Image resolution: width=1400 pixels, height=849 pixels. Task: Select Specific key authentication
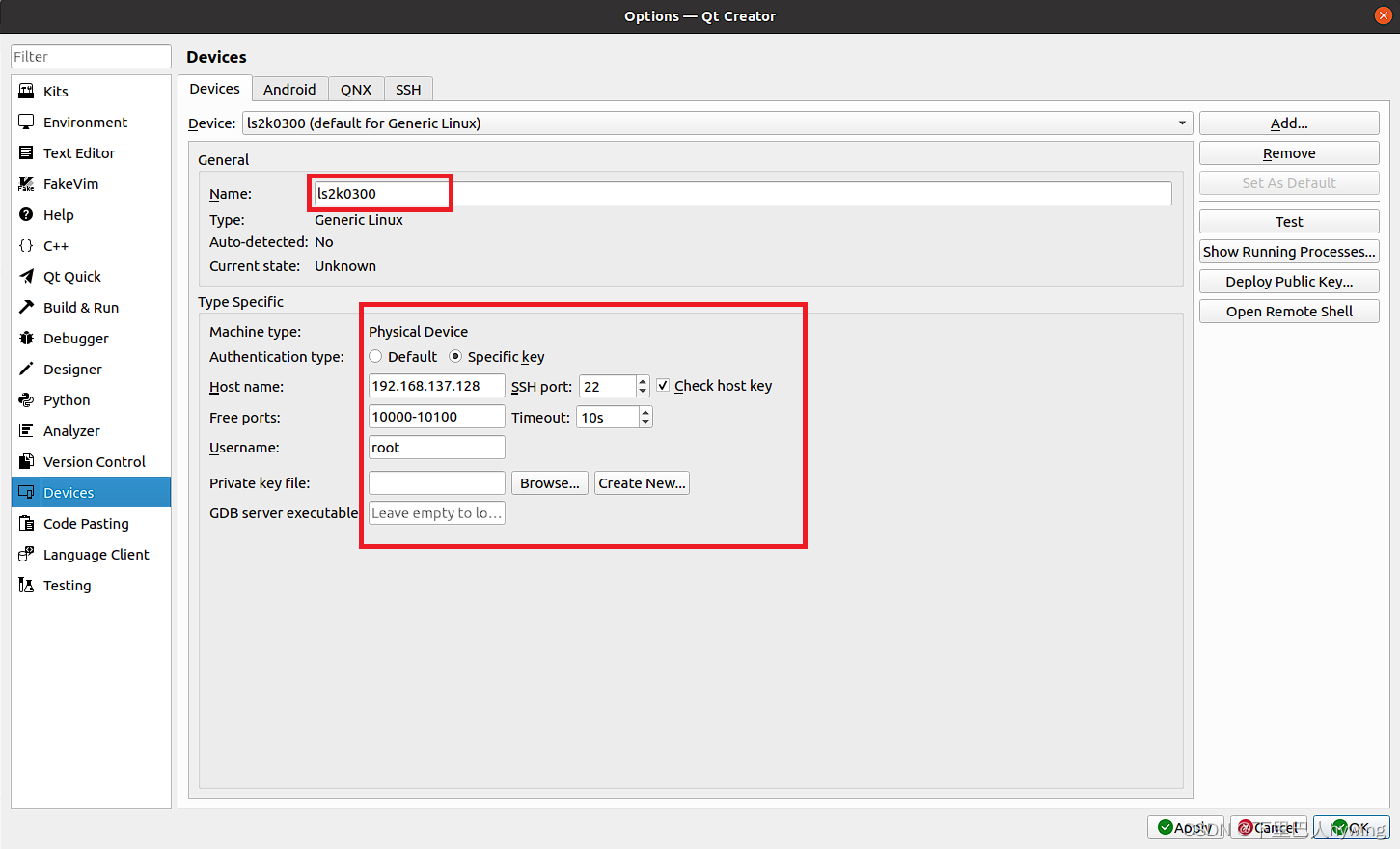tap(455, 356)
